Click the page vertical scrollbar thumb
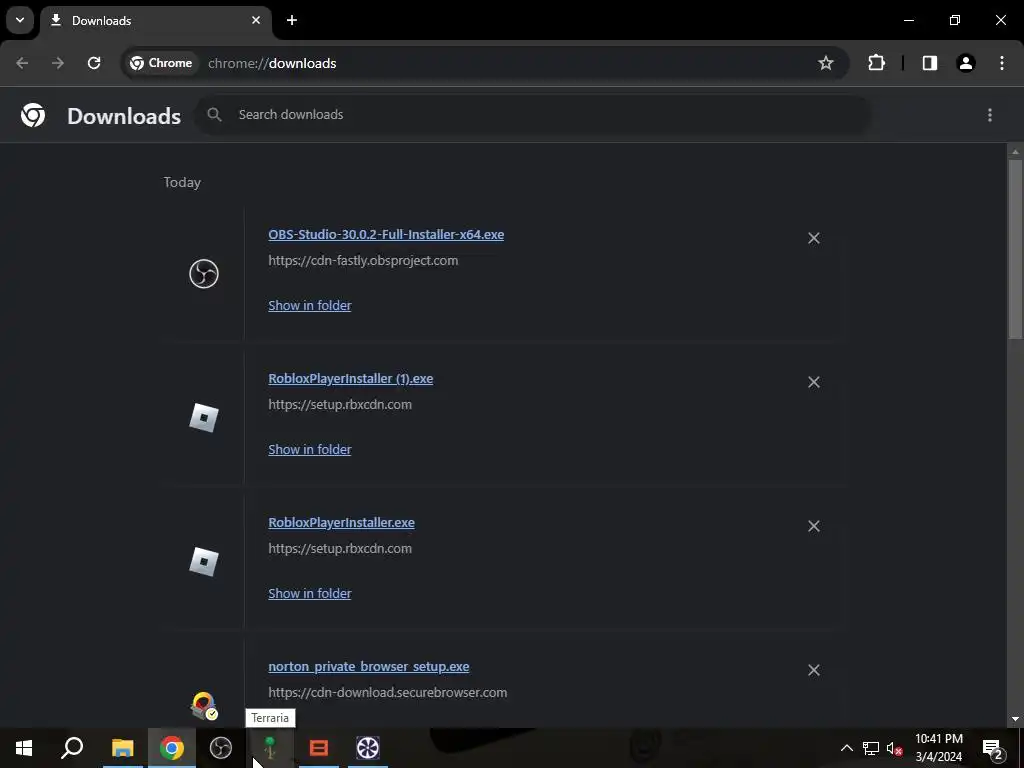 1015,248
